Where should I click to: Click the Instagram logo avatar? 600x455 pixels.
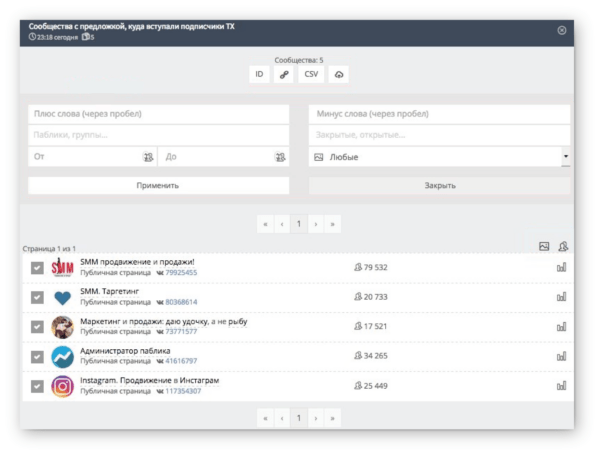click(62, 387)
